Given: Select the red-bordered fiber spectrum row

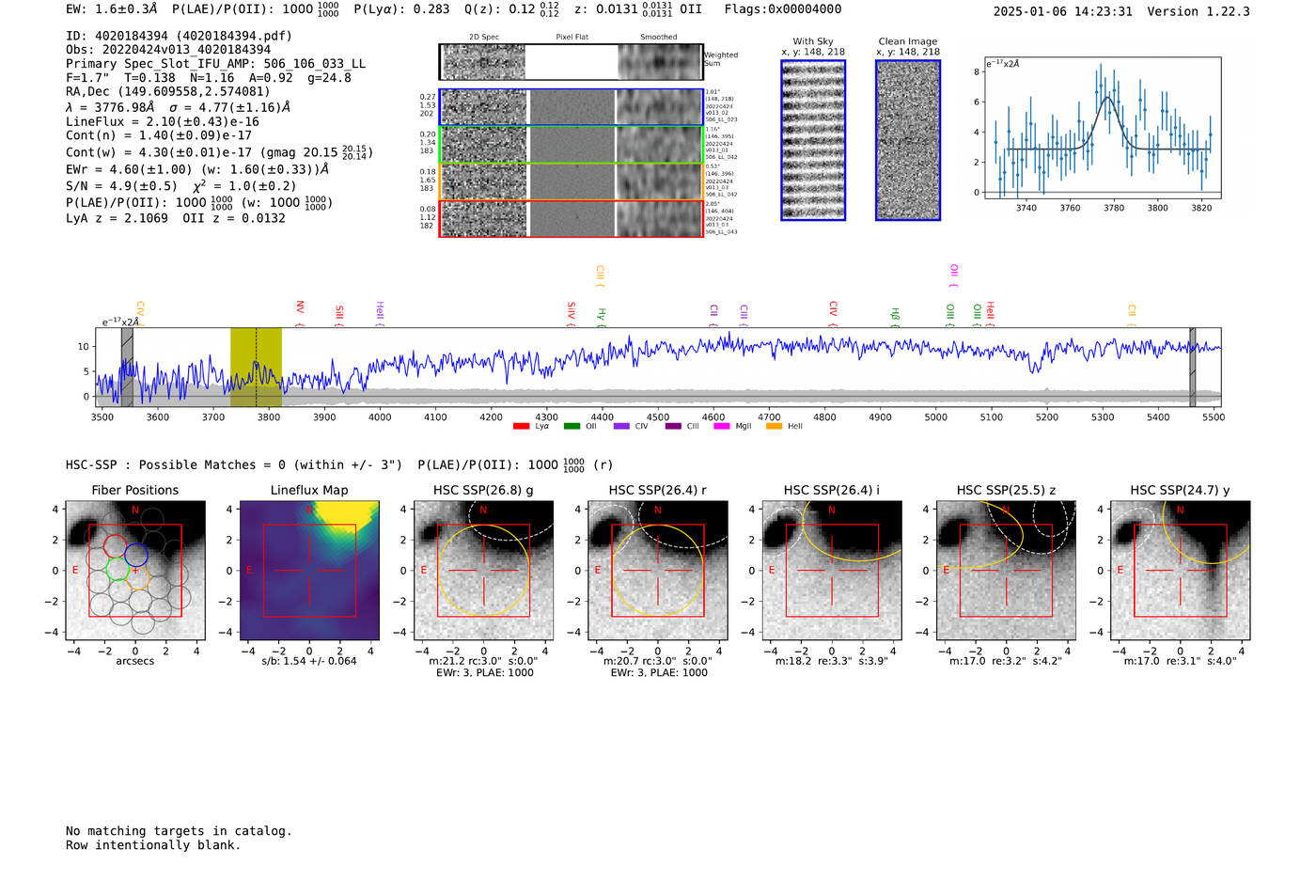Looking at the screenshot, I should tap(572, 218).
